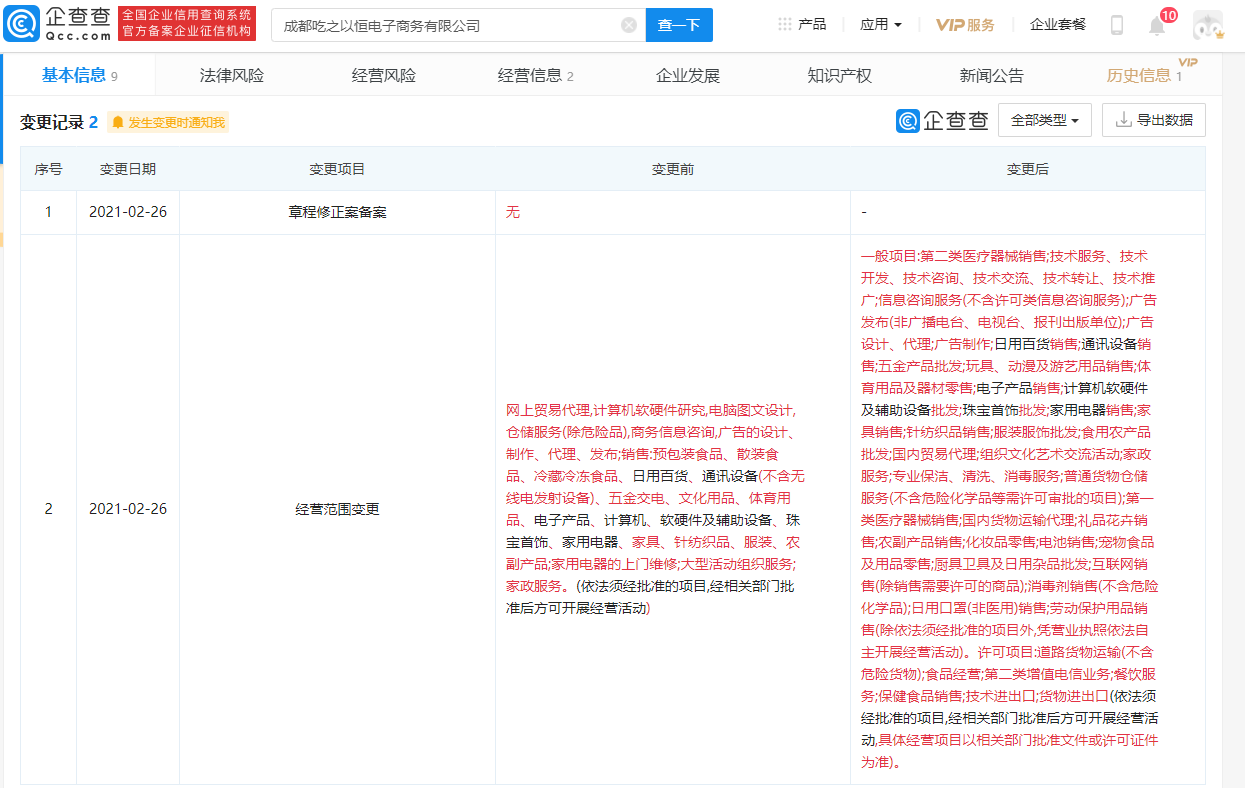The image size is (1245, 788).
Task: Open the notifications bell with badge 10
Action: click(x=1157, y=25)
